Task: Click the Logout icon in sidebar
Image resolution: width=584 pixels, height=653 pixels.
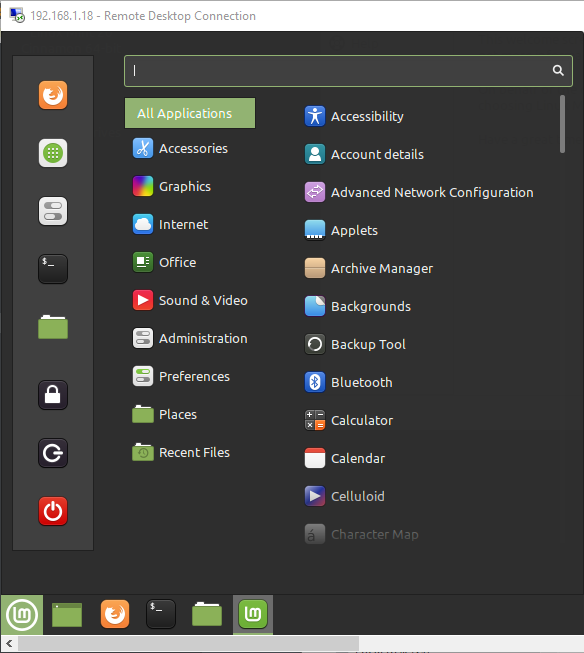Action: click(x=53, y=453)
